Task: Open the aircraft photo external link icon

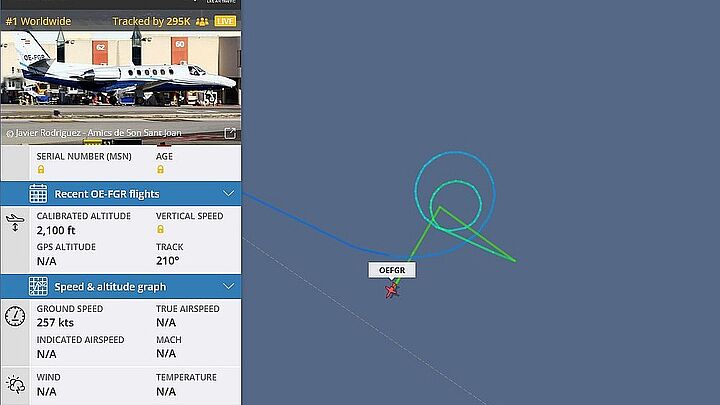Action: tap(230, 133)
